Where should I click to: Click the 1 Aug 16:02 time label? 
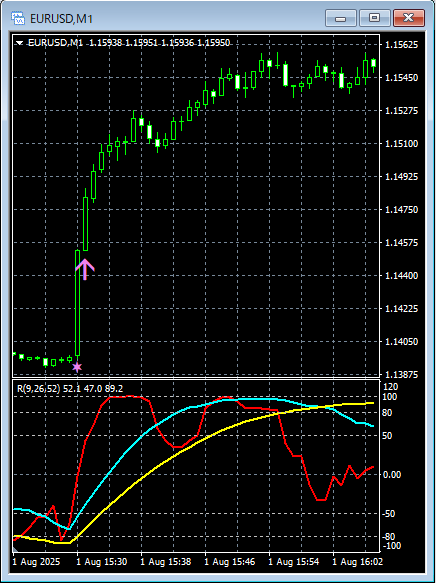(x=357, y=561)
